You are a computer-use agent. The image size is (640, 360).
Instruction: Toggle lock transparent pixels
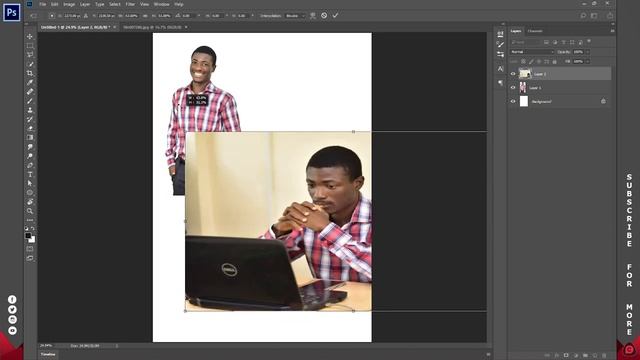click(523, 62)
